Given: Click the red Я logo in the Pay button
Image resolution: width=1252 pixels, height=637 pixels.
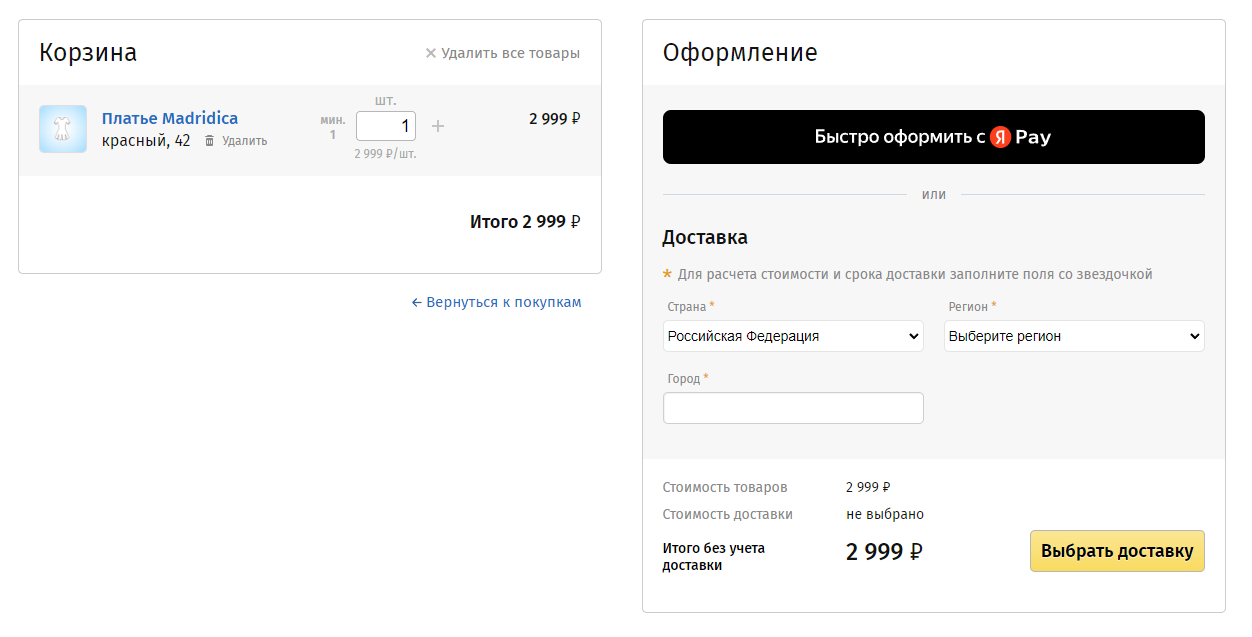Looking at the screenshot, I should point(1000,137).
